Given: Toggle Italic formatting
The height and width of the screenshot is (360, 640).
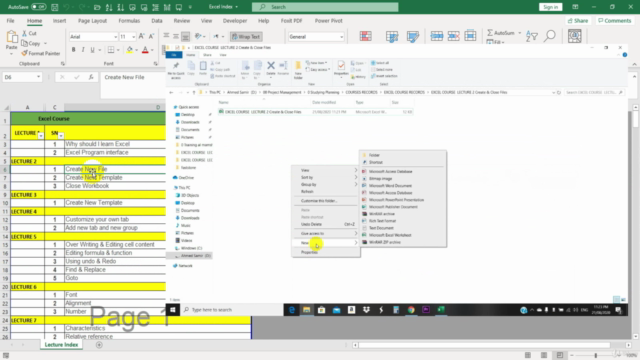Looking at the screenshot, I should [83, 50].
